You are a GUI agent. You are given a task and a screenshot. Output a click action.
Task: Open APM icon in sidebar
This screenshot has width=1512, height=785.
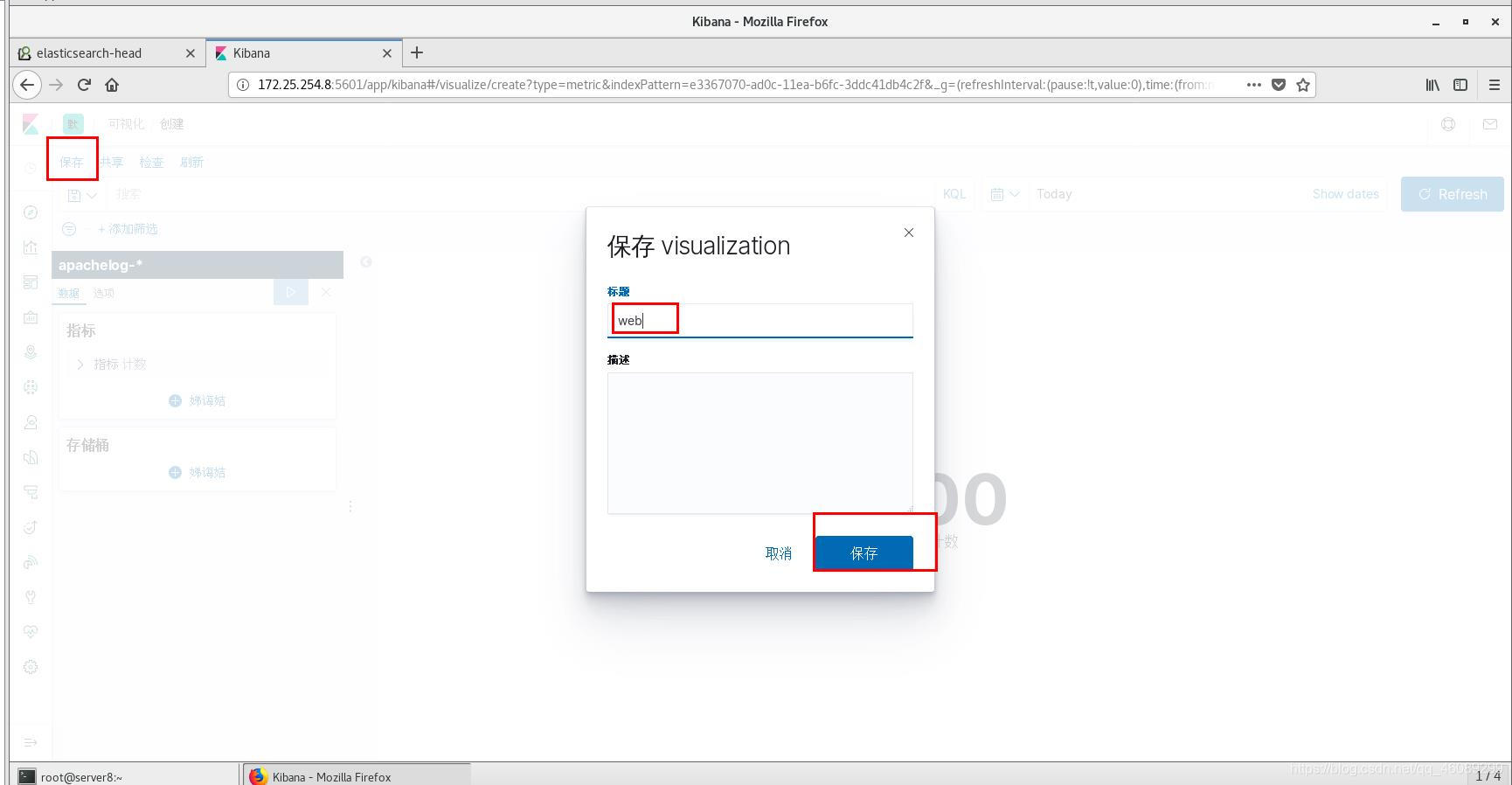point(31,492)
